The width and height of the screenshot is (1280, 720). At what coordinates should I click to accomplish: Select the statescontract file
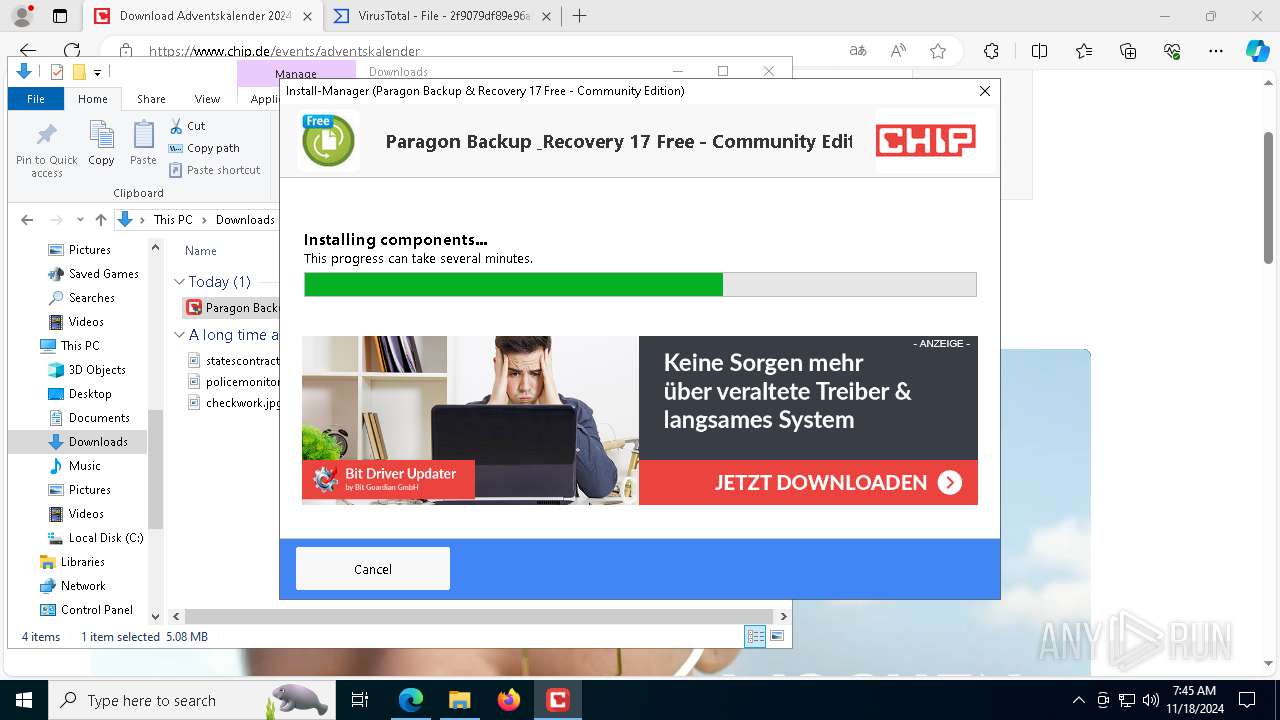pos(234,360)
